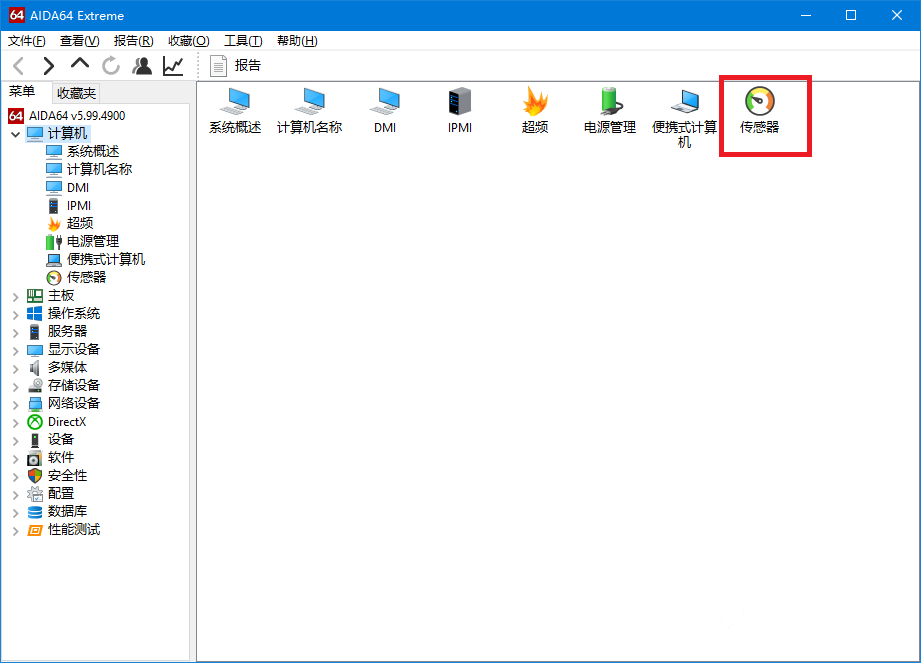Viewport: 921px width, 663px height.
Task: Expand the 安全性 tree node
Action: (x=16, y=477)
